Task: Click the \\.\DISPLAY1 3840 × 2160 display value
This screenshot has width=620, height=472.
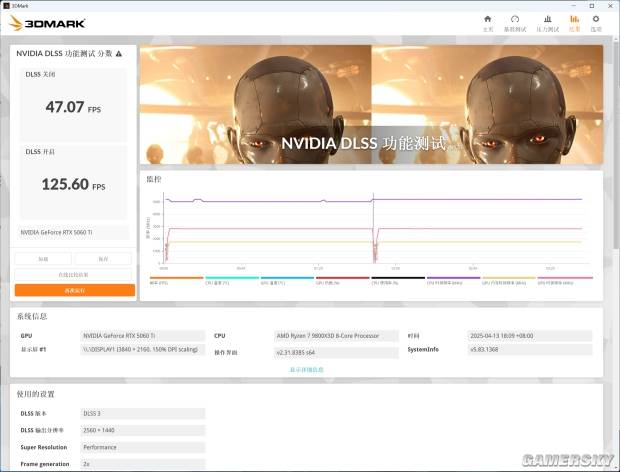Action: [x=142, y=349]
